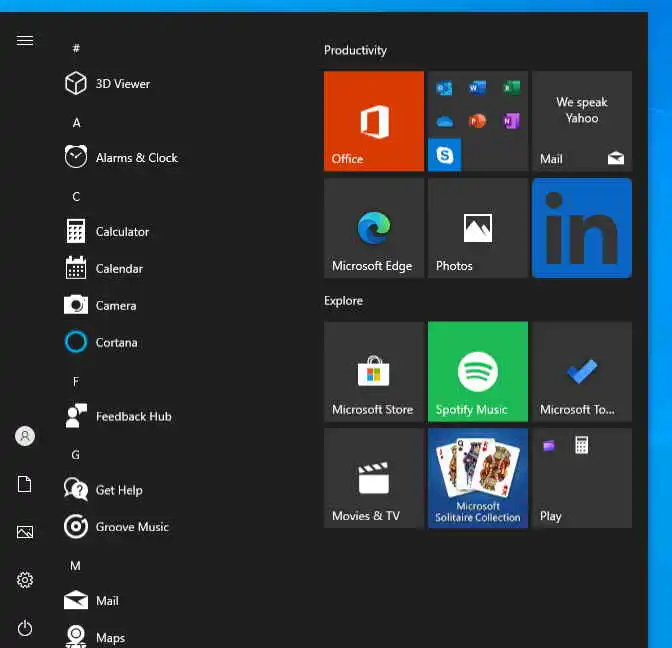
Task: Launch the Camera app
Action: (100, 306)
